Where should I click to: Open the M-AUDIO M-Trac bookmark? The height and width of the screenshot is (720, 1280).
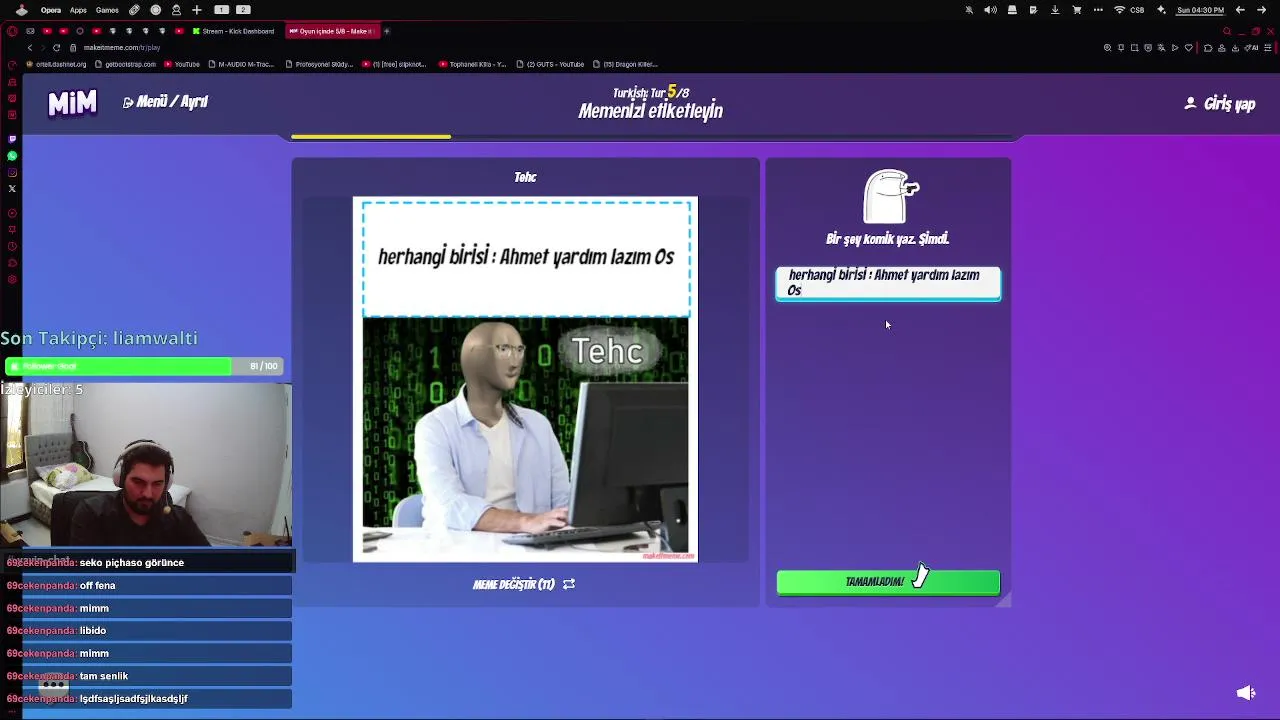[x=241, y=64]
